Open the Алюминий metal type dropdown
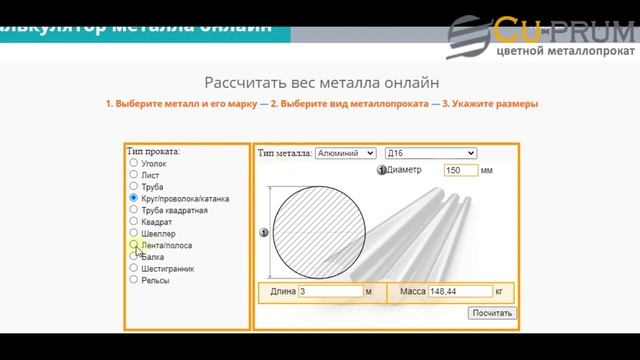Image resolution: width=640 pixels, height=360 pixels. (x=345, y=153)
